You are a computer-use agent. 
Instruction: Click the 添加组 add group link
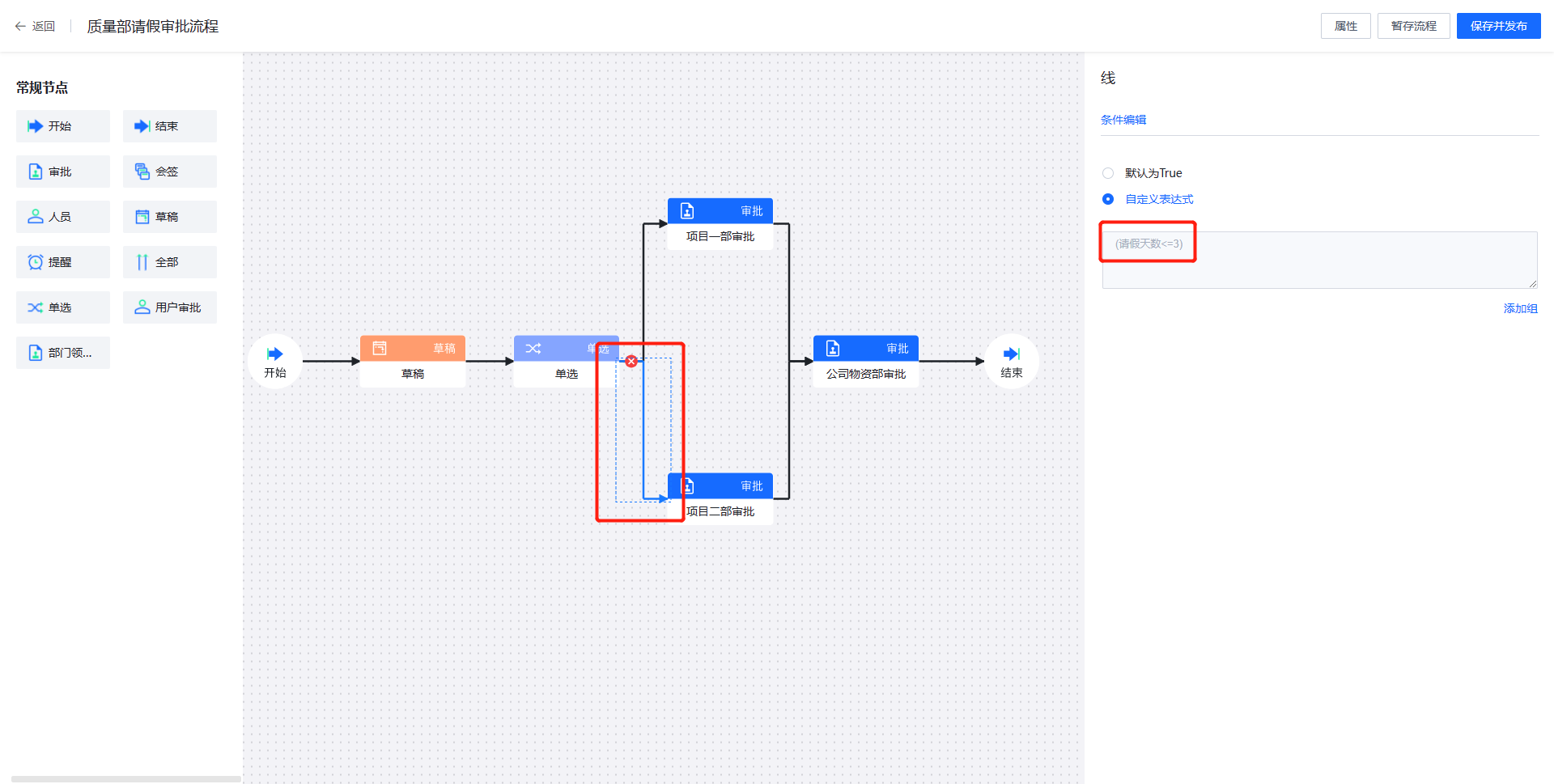tap(1521, 308)
